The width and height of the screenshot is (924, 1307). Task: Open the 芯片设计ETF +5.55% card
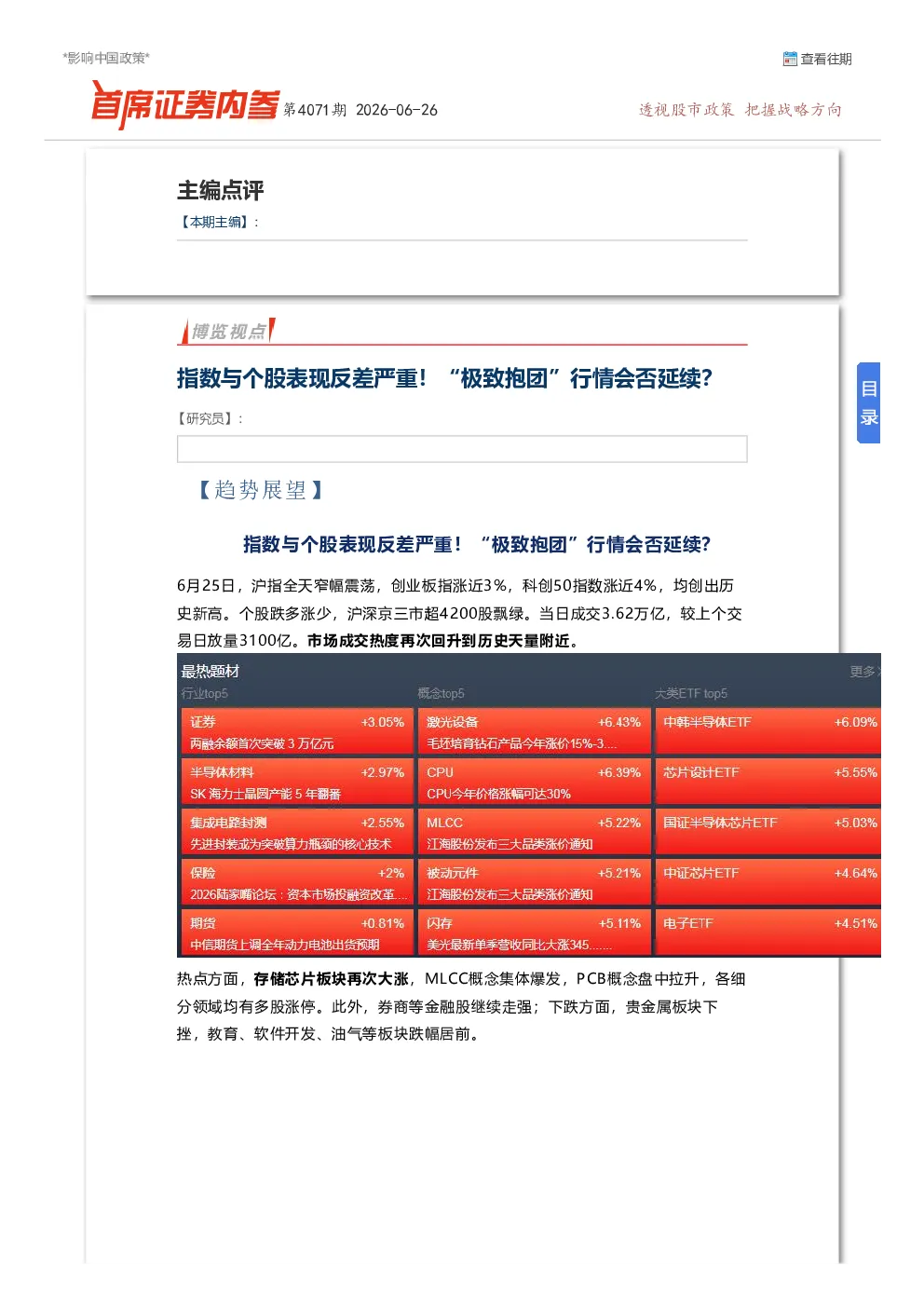[x=768, y=782]
